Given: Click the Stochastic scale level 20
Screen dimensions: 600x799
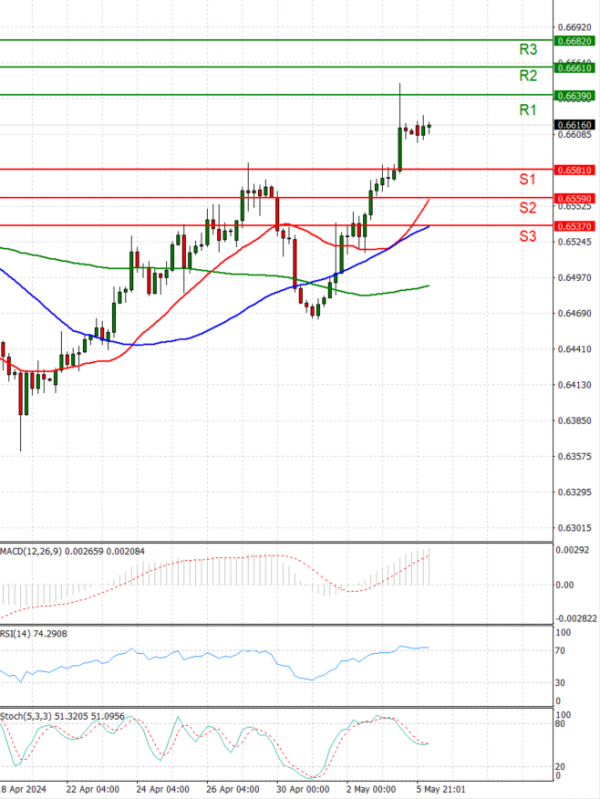Looking at the screenshot, I should 560,767.
